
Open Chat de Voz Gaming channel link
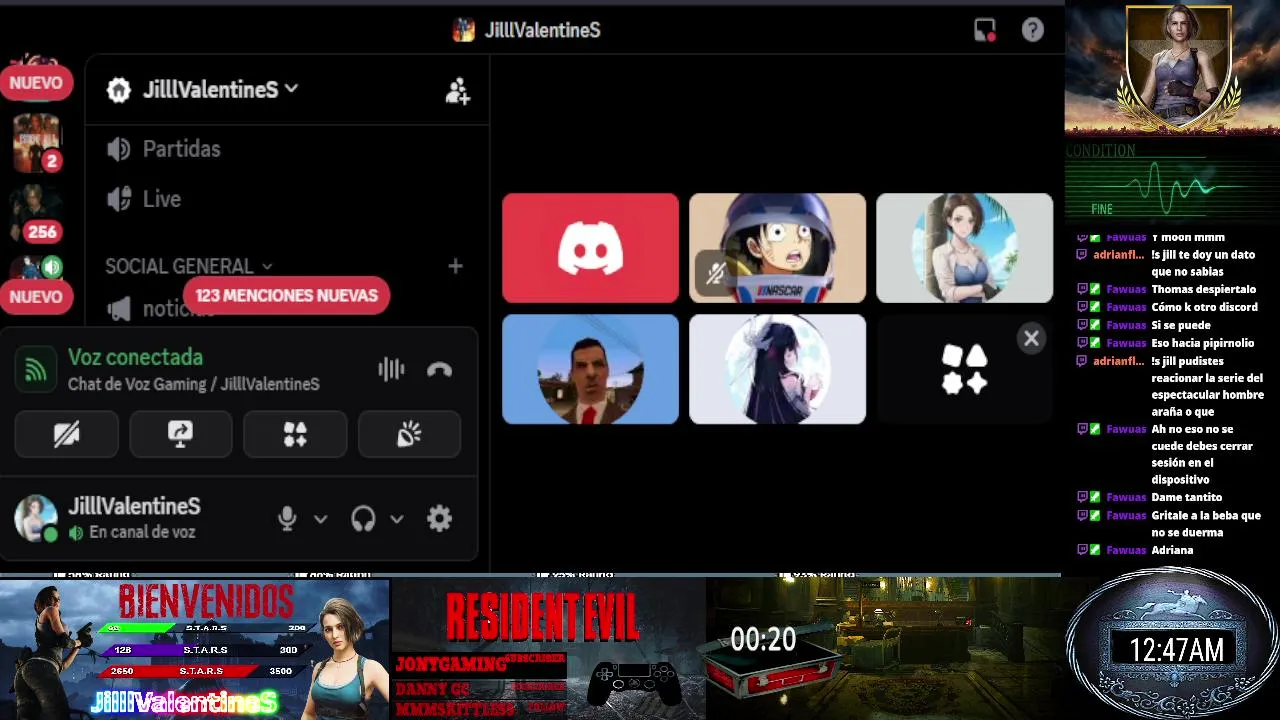coord(193,384)
